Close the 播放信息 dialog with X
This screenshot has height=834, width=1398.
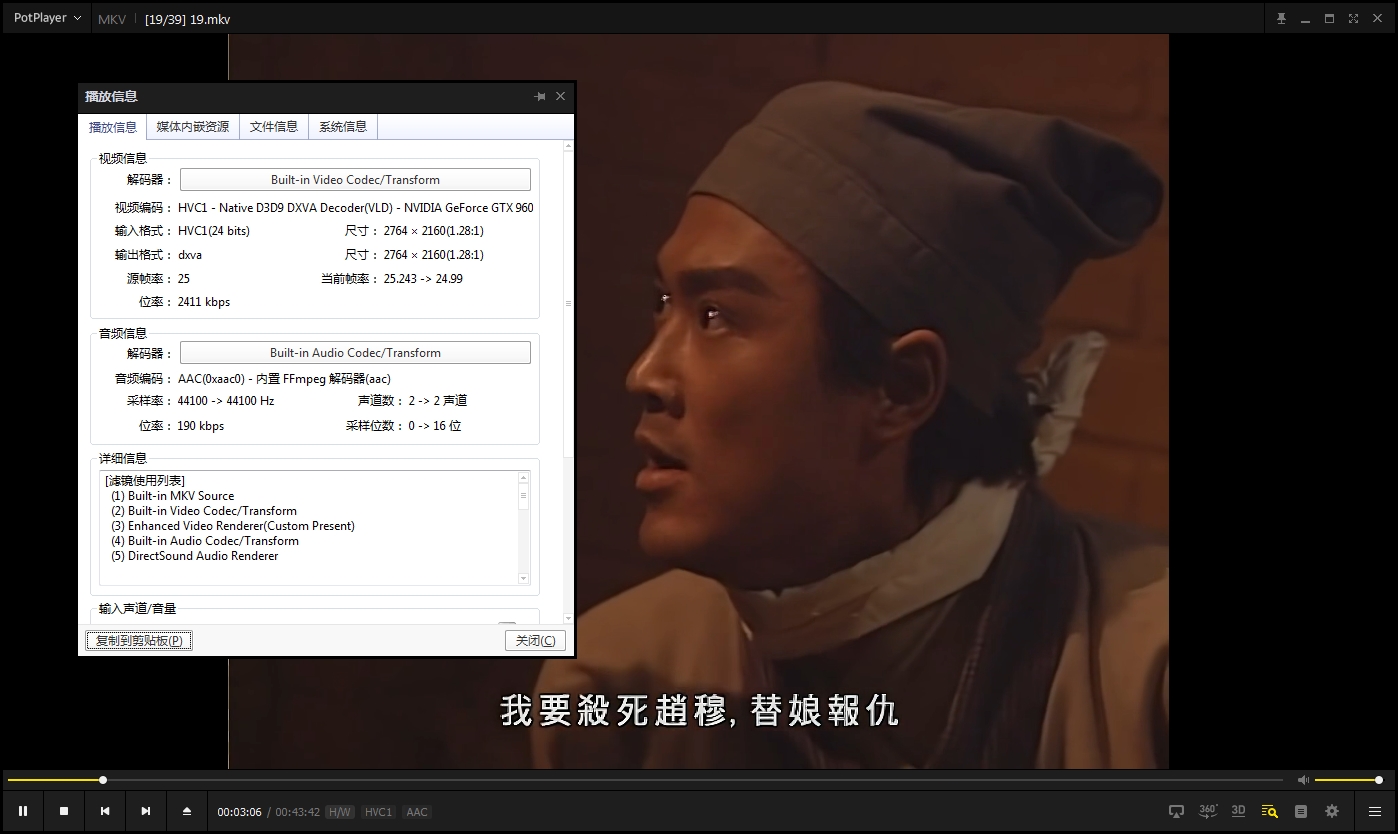coord(560,96)
